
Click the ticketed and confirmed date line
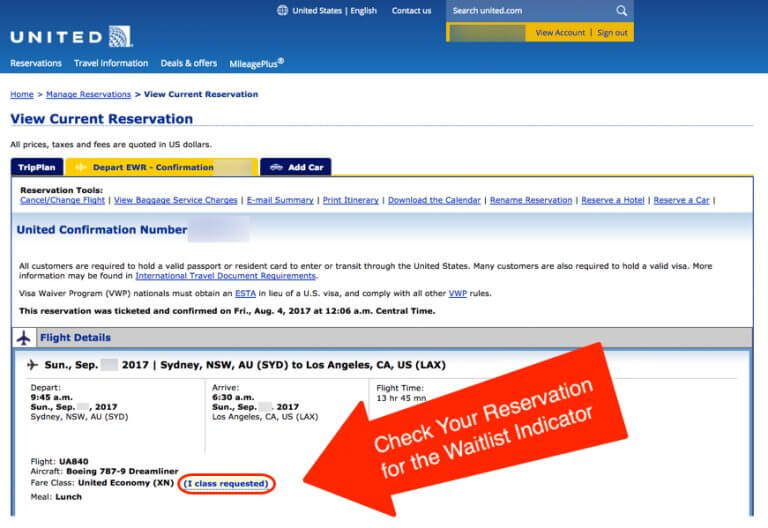point(227,311)
